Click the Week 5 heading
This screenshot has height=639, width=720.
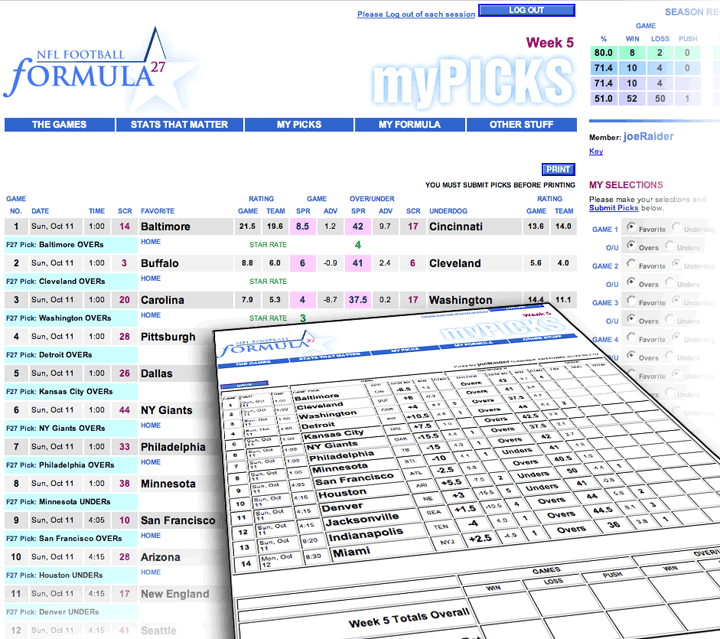tap(550, 43)
